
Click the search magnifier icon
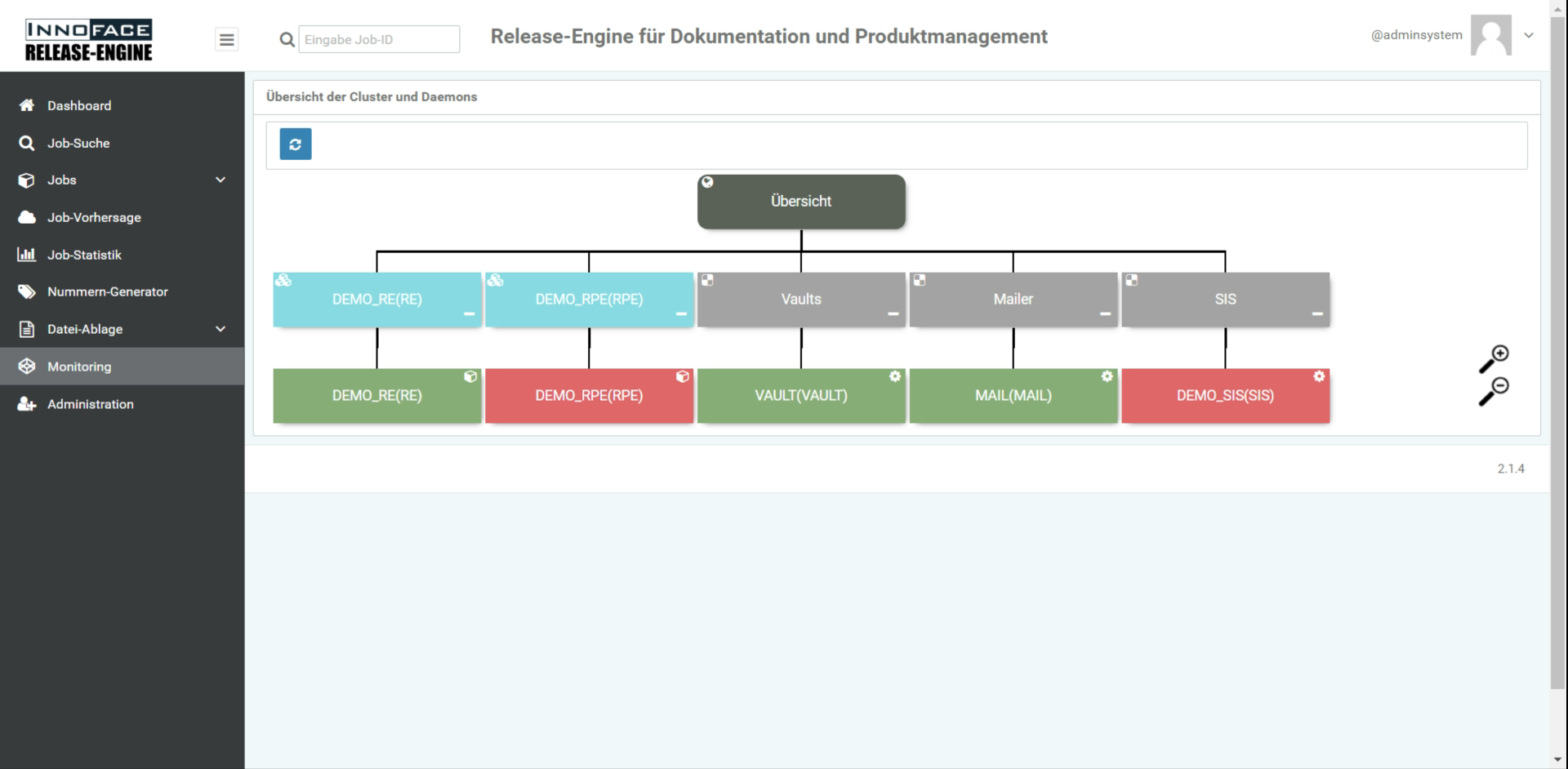point(287,39)
